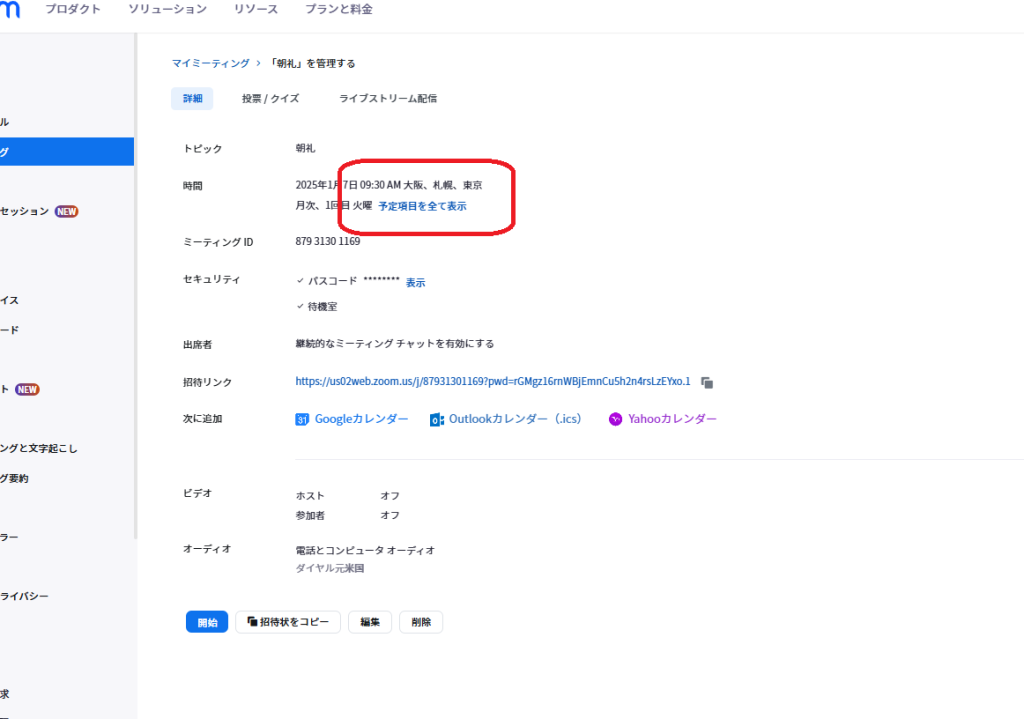Image resolution: width=1024 pixels, height=719 pixels.
Task: Click the Outlook calendar icon
Action: point(437,420)
